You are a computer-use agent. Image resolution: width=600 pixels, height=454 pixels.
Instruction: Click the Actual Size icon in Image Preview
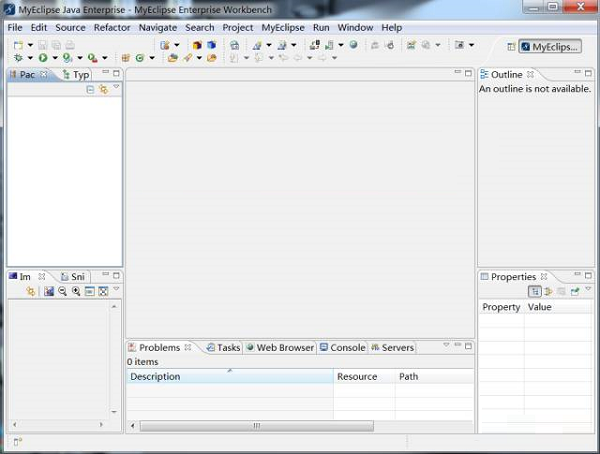[x=90, y=291]
